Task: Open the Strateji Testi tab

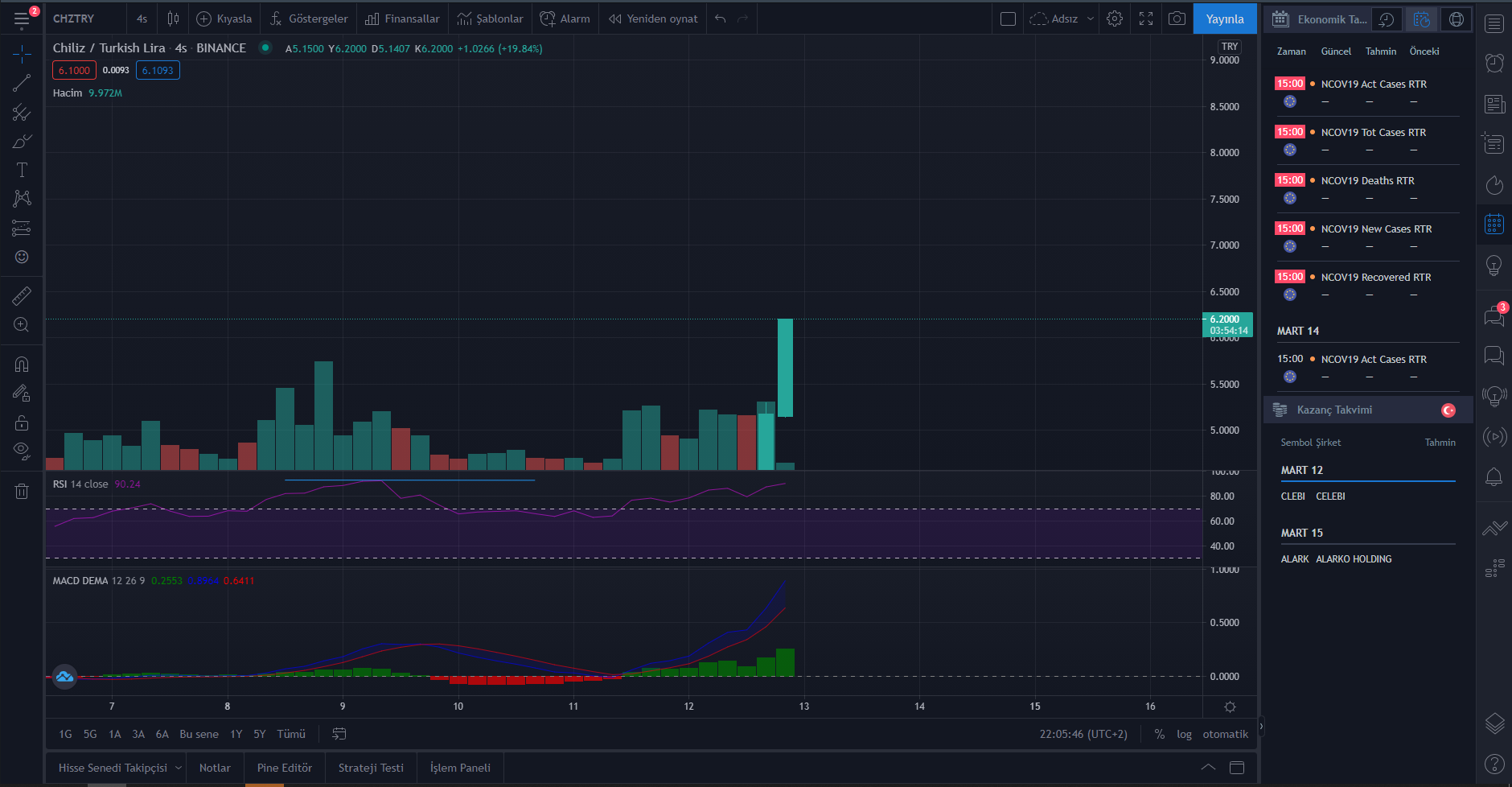Action: (371, 768)
